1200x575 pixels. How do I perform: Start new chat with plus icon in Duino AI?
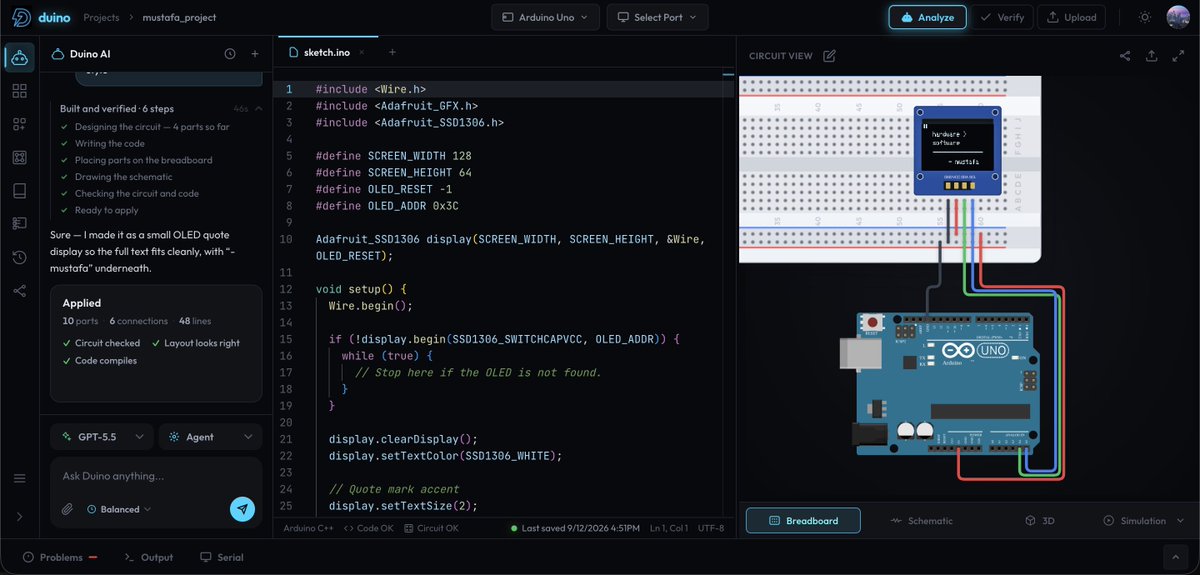coord(255,54)
